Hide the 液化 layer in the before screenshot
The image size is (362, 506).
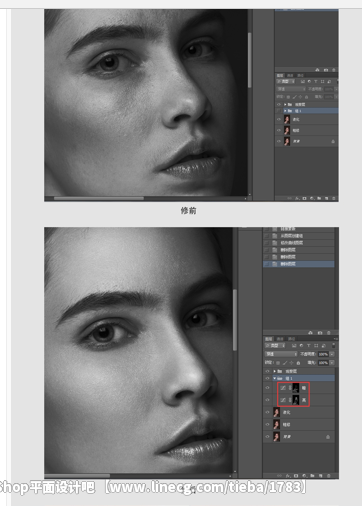pos(279,119)
